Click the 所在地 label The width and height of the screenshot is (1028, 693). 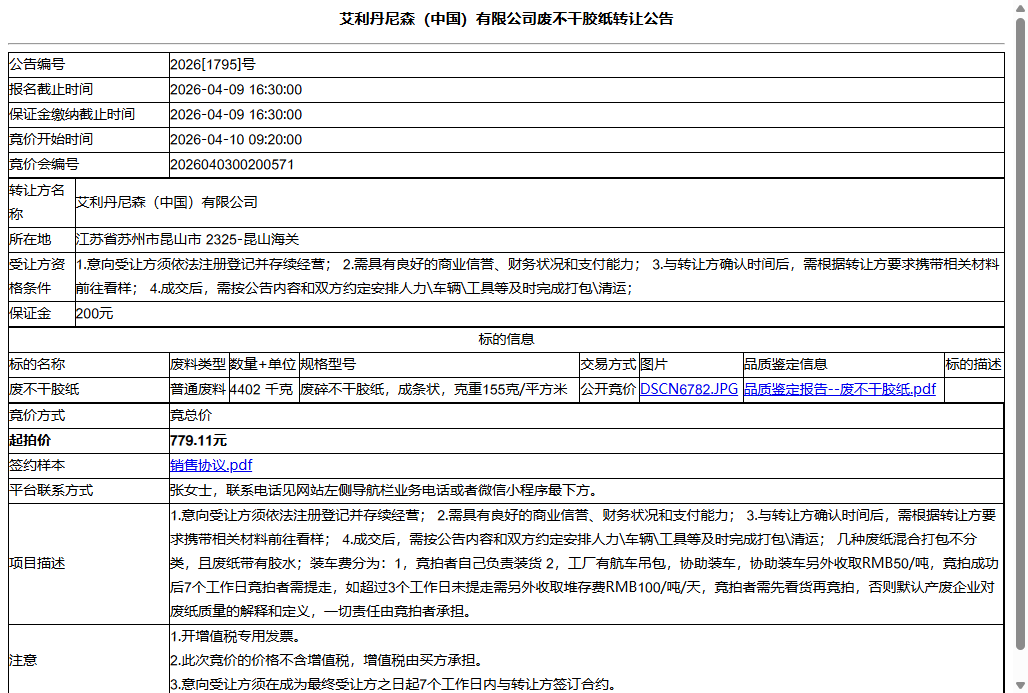click(x=30, y=239)
